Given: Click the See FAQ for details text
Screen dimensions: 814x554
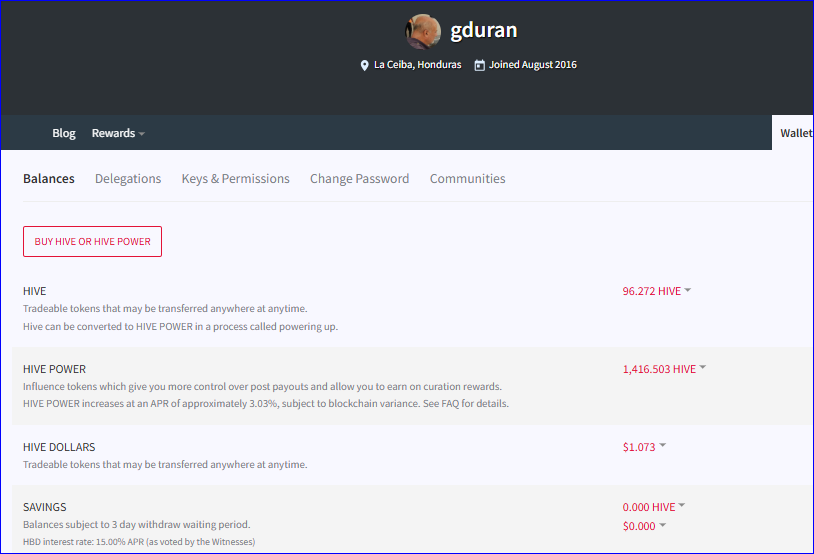Looking at the screenshot, I should (466, 403).
